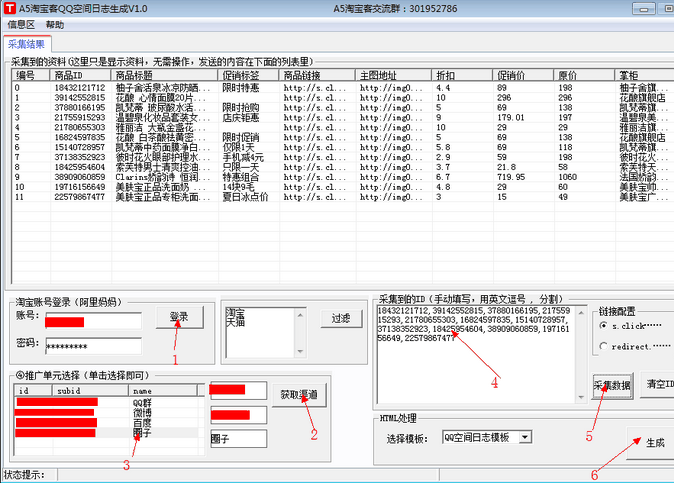This screenshot has height=483, width=674.
Task: Click the 179.01 promo price cell
Action: [511, 117]
